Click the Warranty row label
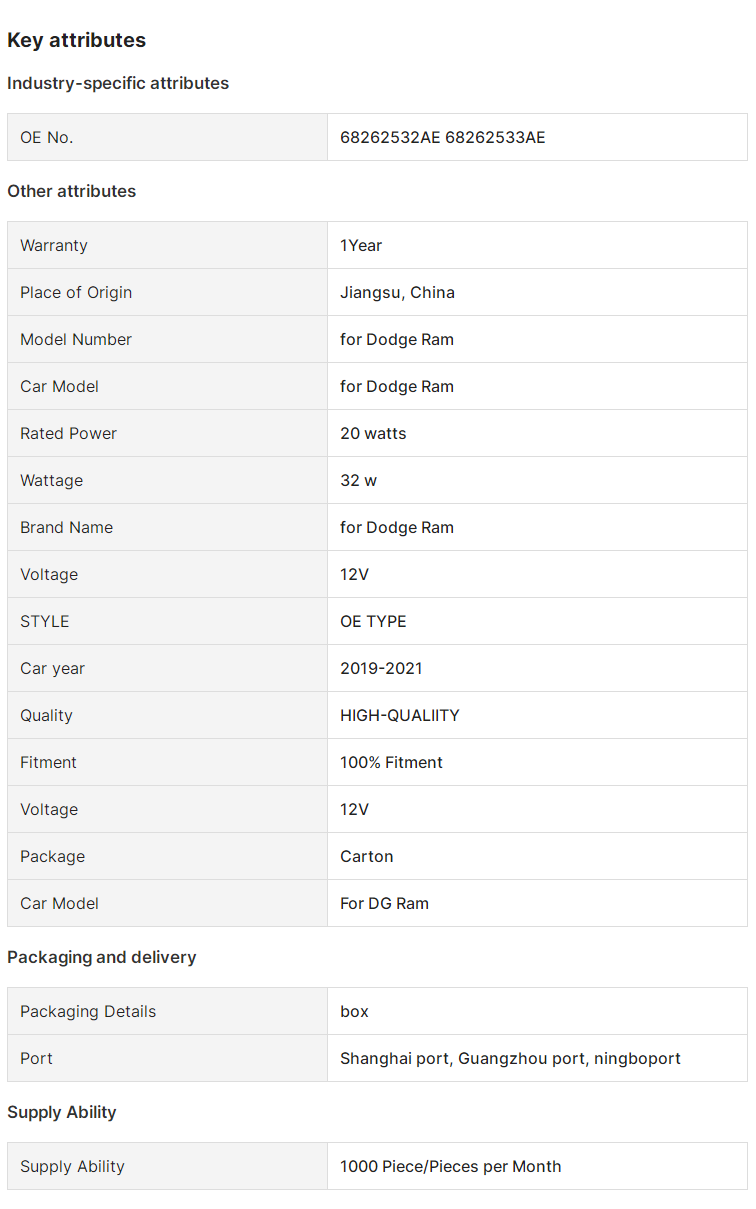The image size is (756, 1209). coord(54,245)
